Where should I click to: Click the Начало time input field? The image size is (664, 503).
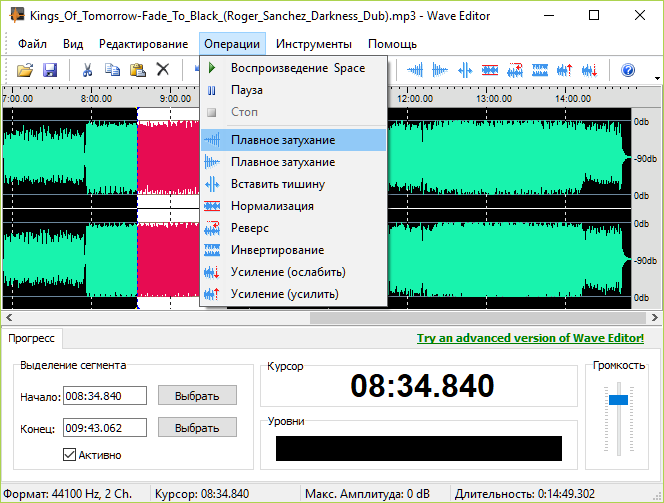[105, 395]
